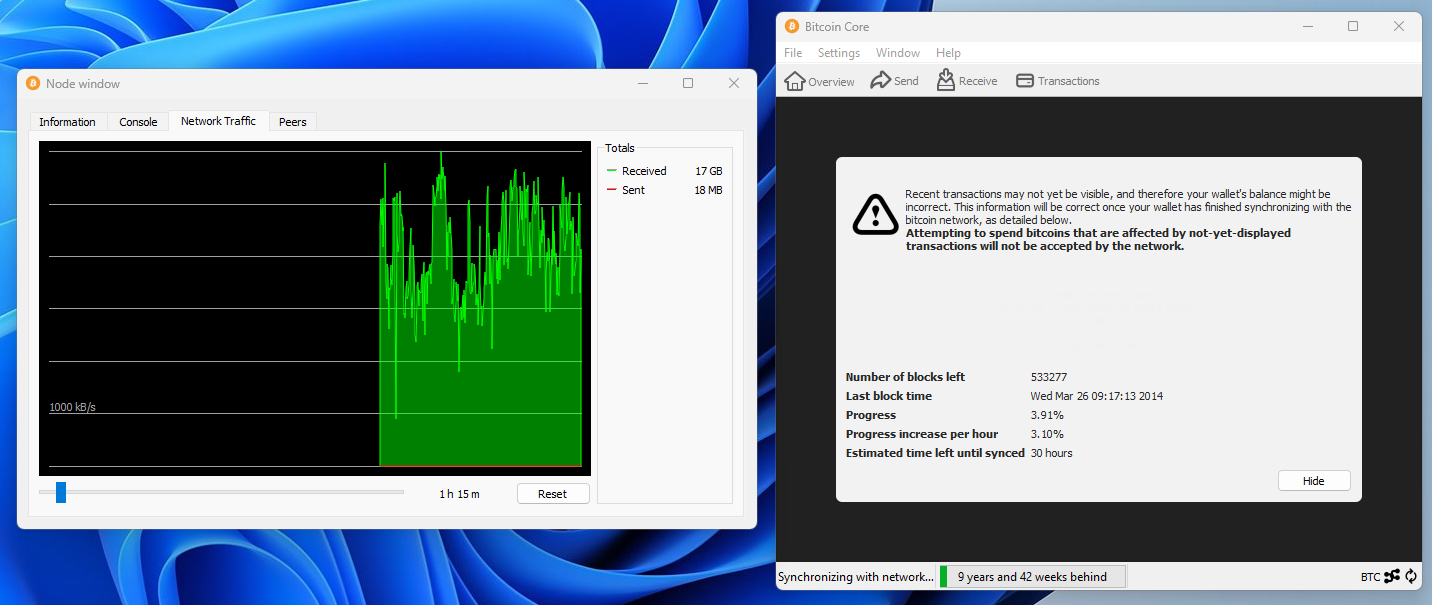Open the Transactions card icon in the toolbar
This screenshot has height=605, width=1432.
(x=1024, y=81)
